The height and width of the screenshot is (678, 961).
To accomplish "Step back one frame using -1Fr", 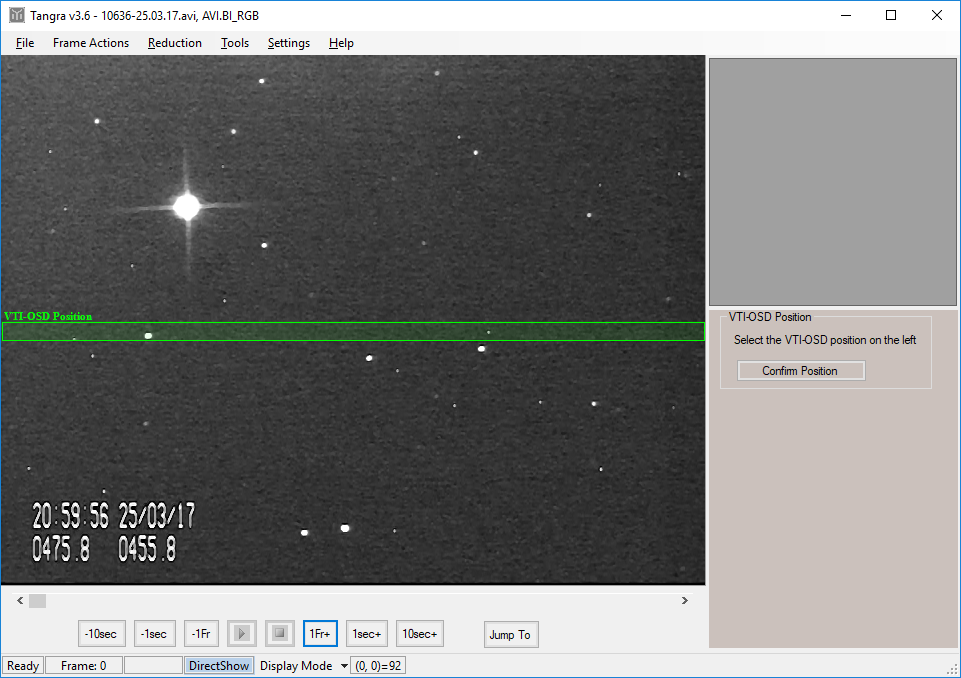I will (x=201, y=634).
